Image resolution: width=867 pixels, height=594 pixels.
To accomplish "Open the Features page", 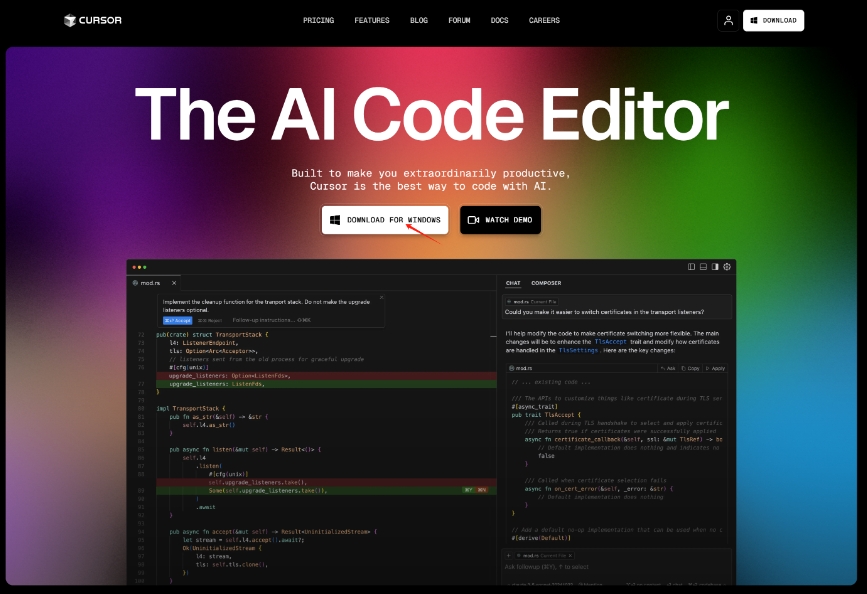I will (372, 20).
